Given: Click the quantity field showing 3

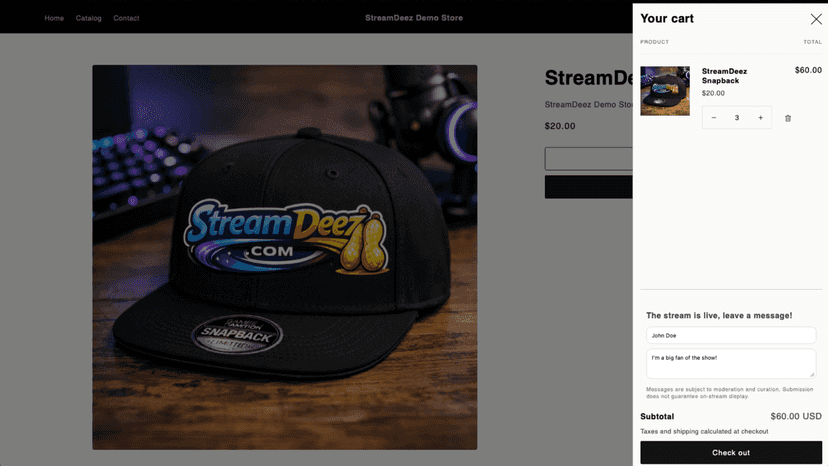Looking at the screenshot, I should point(737,118).
